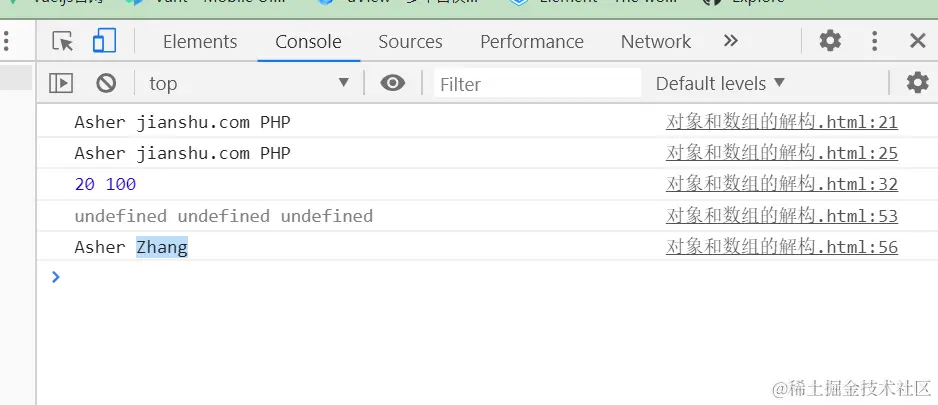The height and width of the screenshot is (405, 938).
Task: Show more tabs chevron
Action: [x=731, y=41]
